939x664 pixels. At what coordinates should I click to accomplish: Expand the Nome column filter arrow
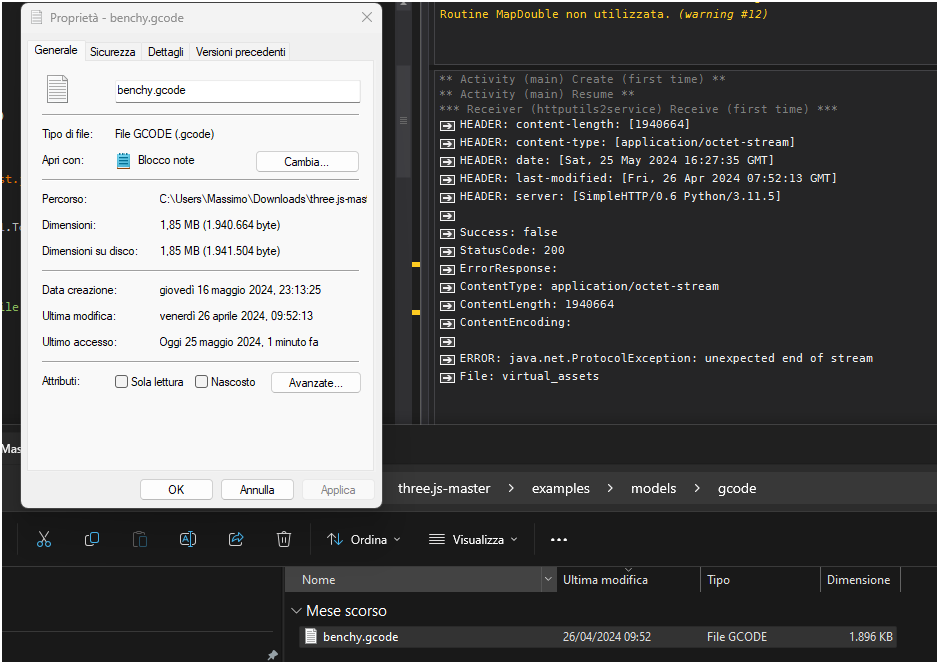548,580
